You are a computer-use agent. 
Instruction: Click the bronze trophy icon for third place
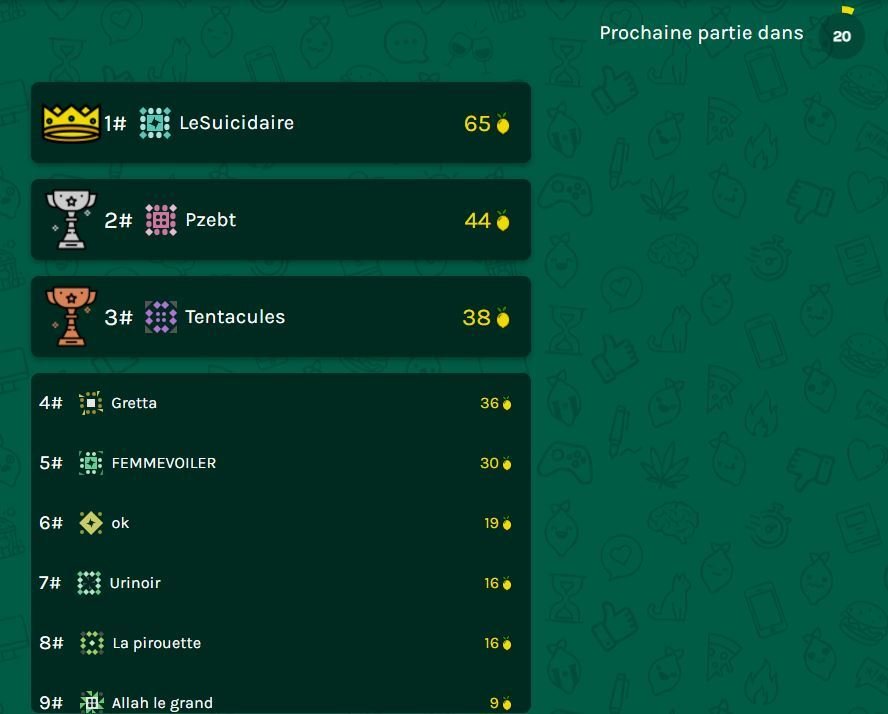[71, 317]
